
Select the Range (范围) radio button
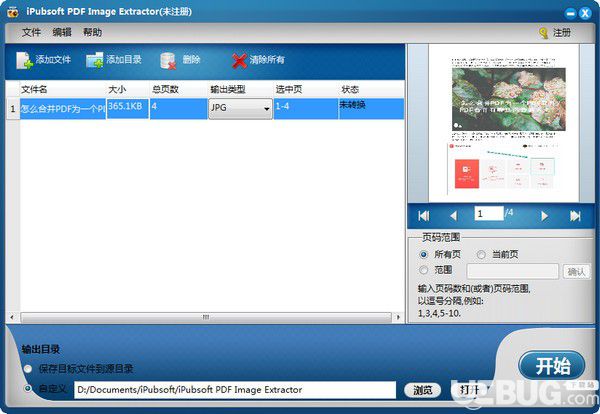tap(424, 270)
